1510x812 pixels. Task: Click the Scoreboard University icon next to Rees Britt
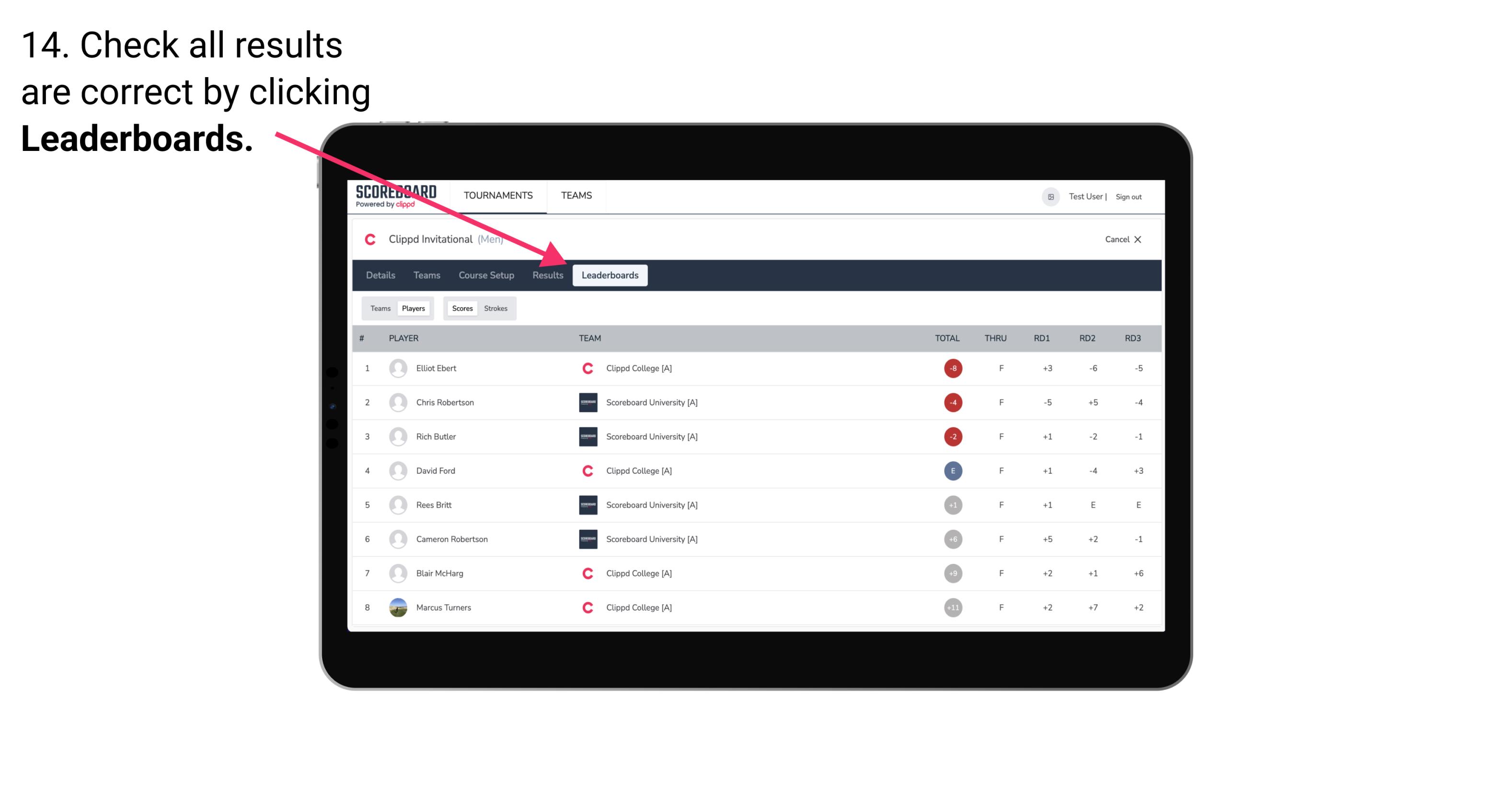point(586,504)
